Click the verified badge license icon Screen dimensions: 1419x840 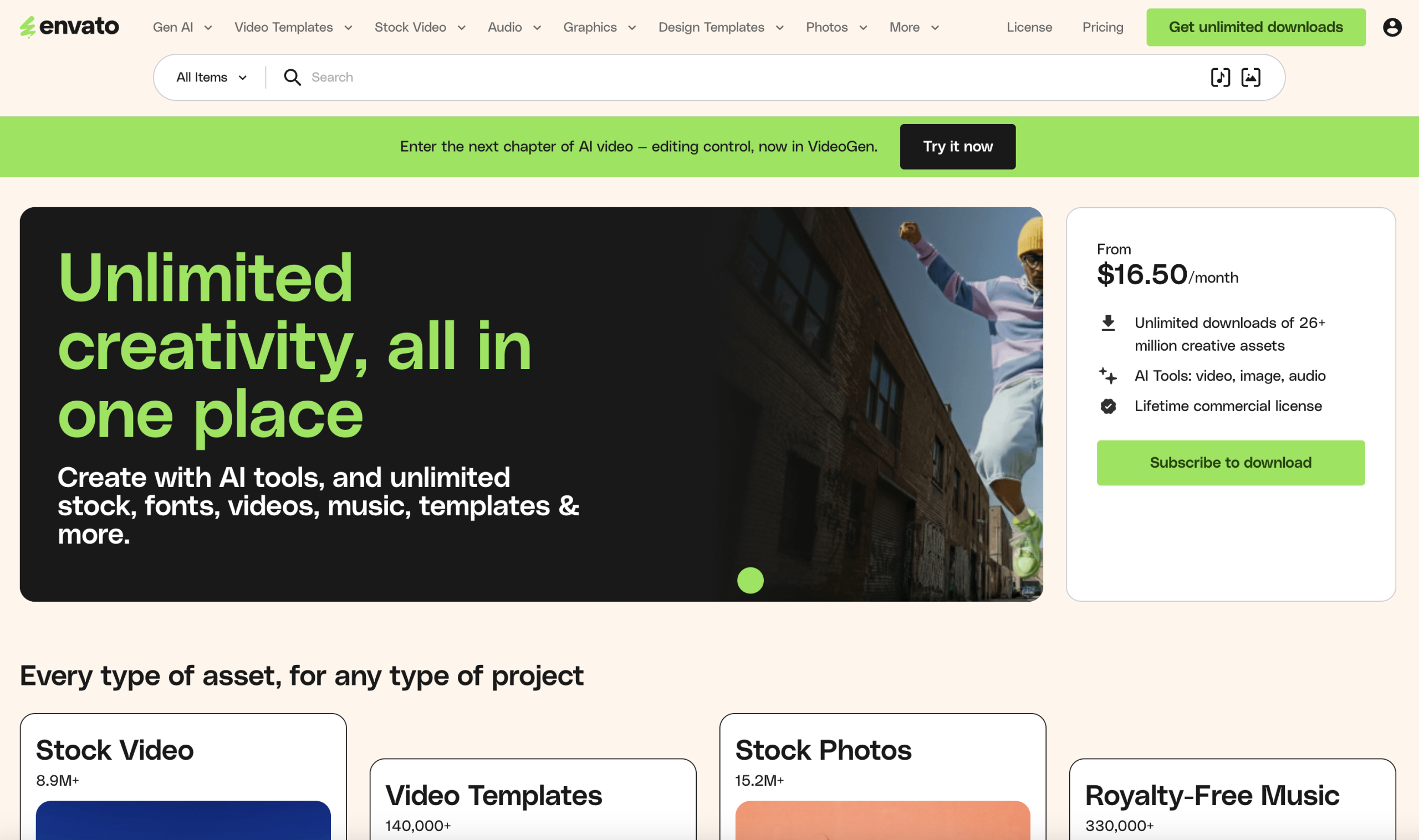pos(1108,406)
